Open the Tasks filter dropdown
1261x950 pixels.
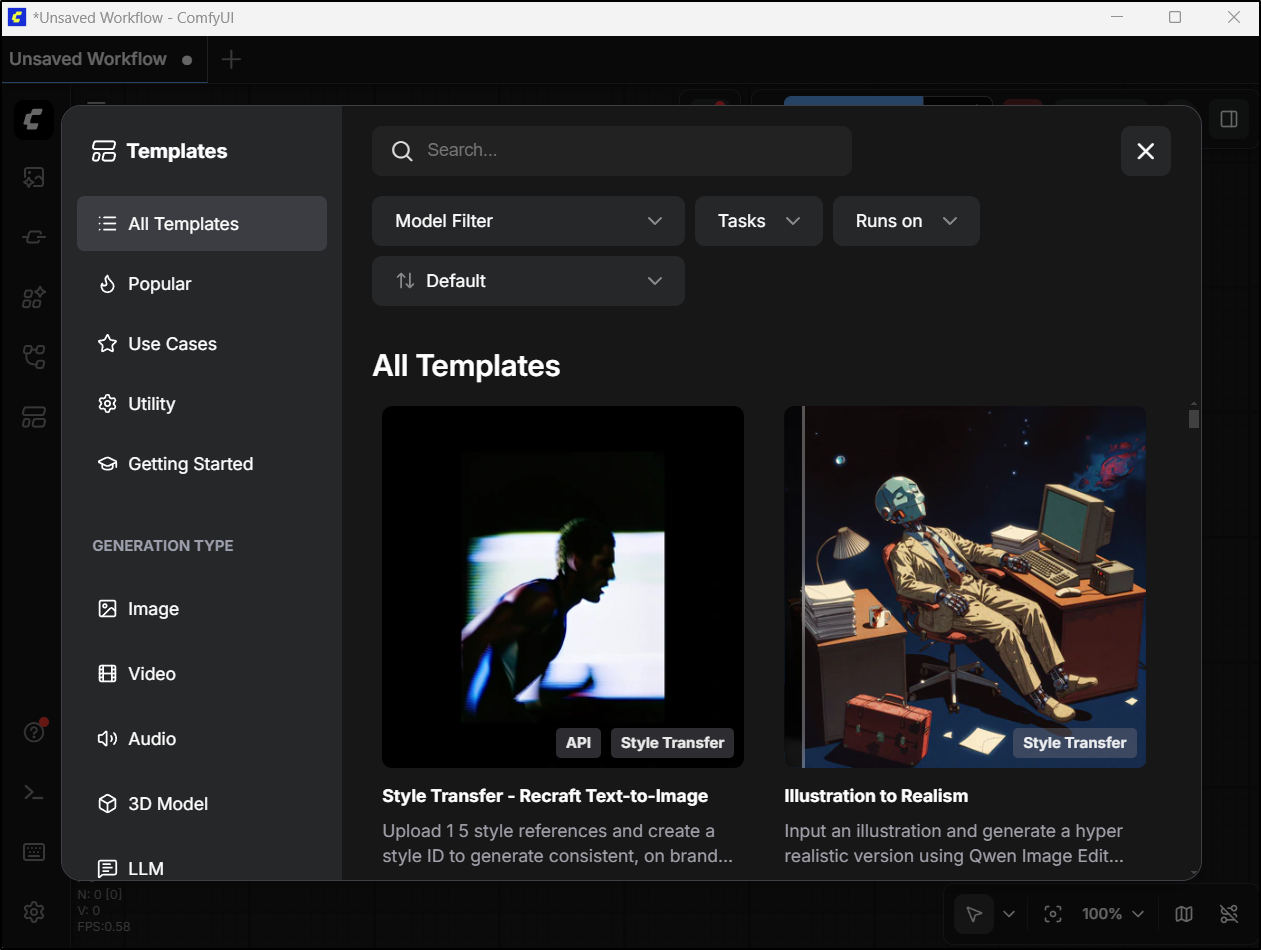tap(758, 221)
